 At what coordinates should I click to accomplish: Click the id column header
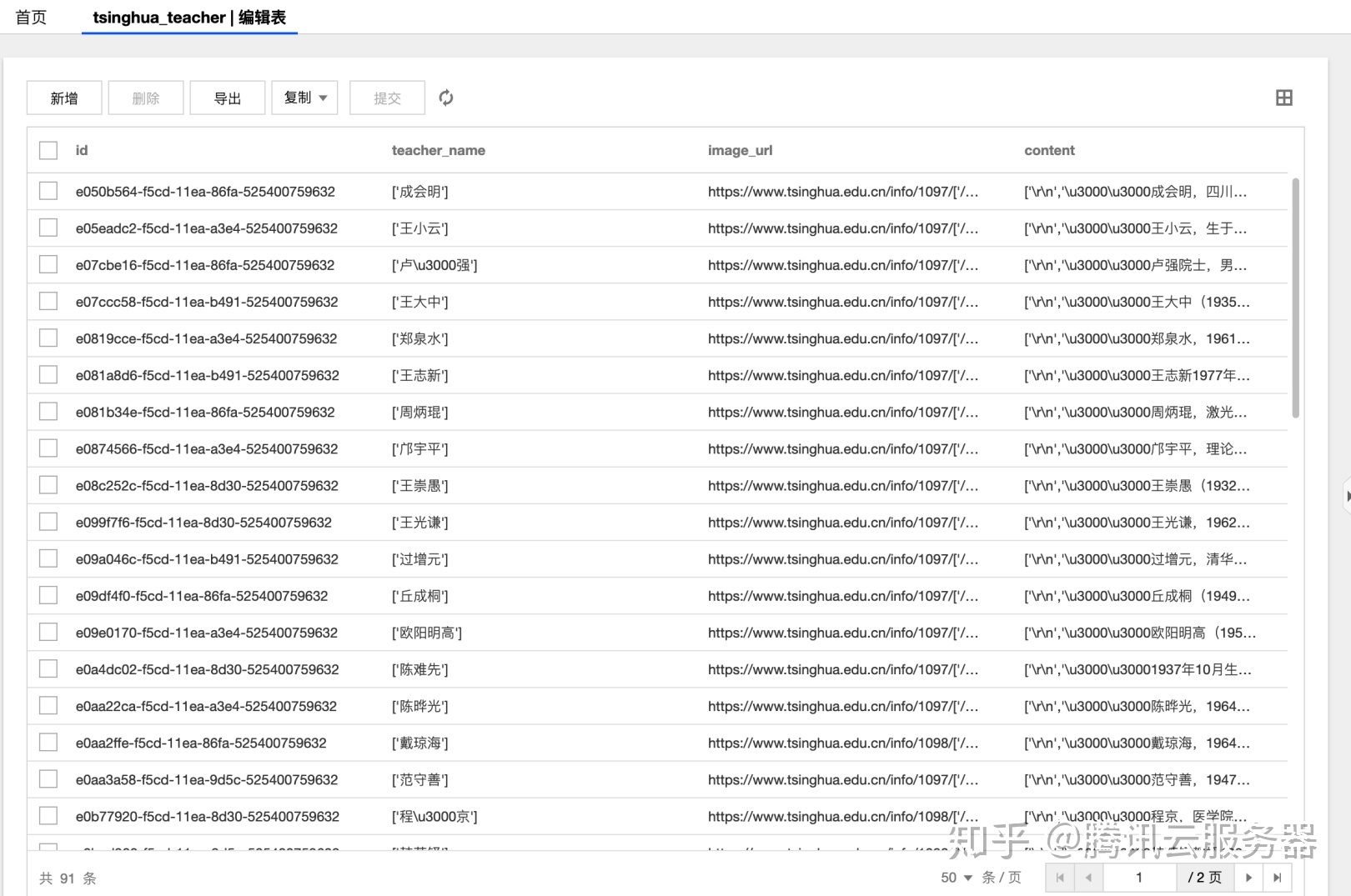point(82,150)
